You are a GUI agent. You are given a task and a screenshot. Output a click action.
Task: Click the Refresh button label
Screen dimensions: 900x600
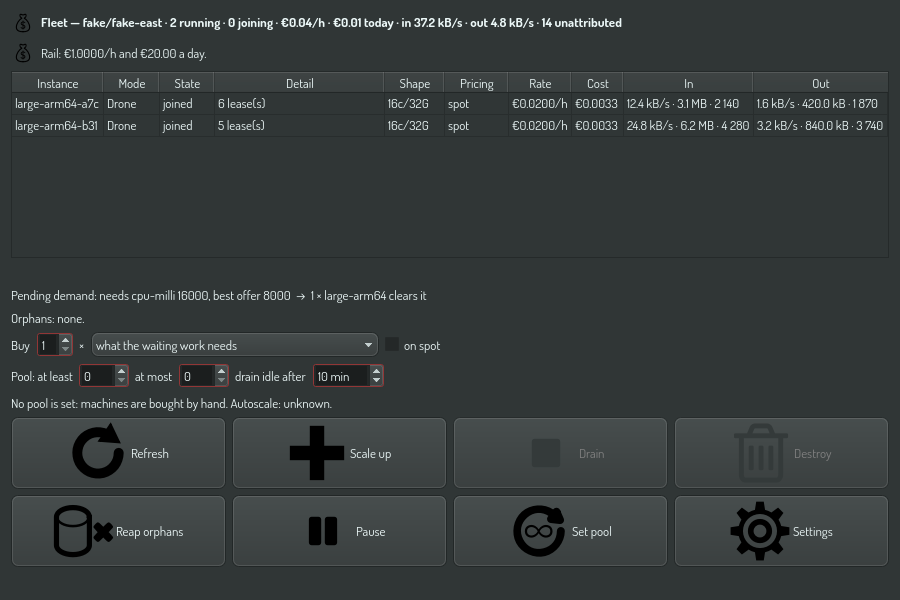coord(150,454)
